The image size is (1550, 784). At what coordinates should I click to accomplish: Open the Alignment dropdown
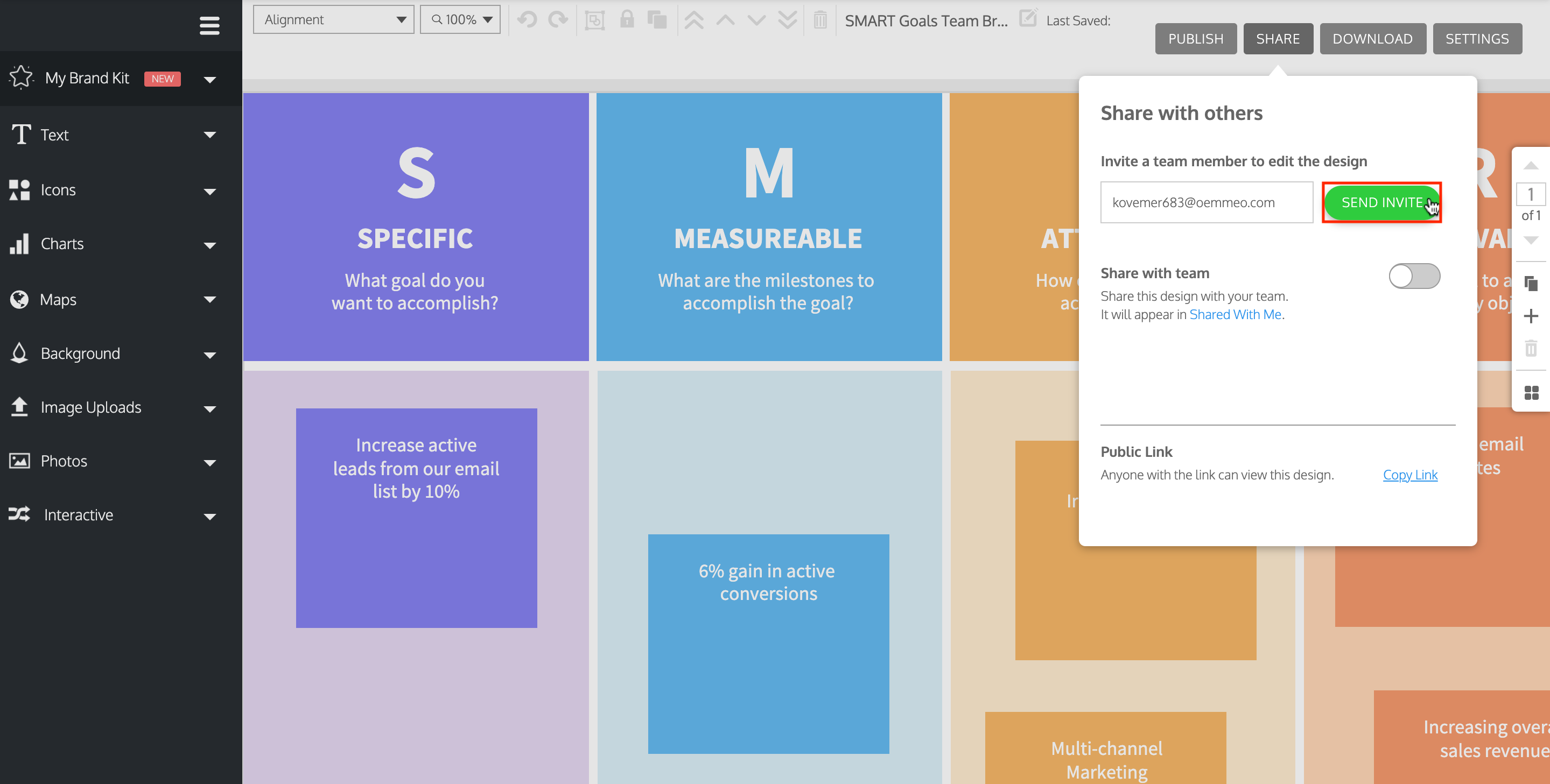(333, 20)
